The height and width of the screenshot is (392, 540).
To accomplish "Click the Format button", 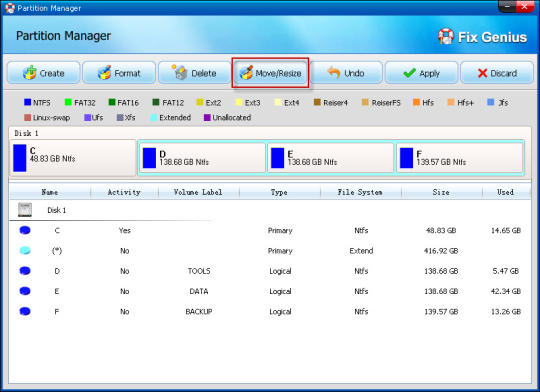I will tap(119, 73).
